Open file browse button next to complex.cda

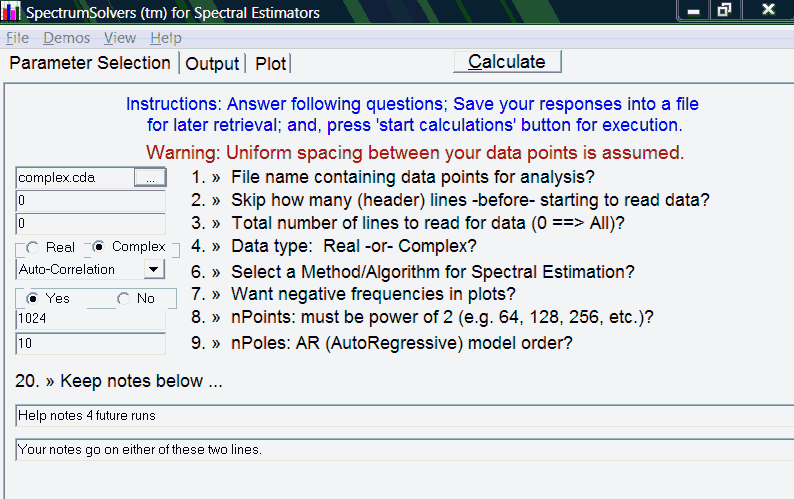(x=150, y=178)
